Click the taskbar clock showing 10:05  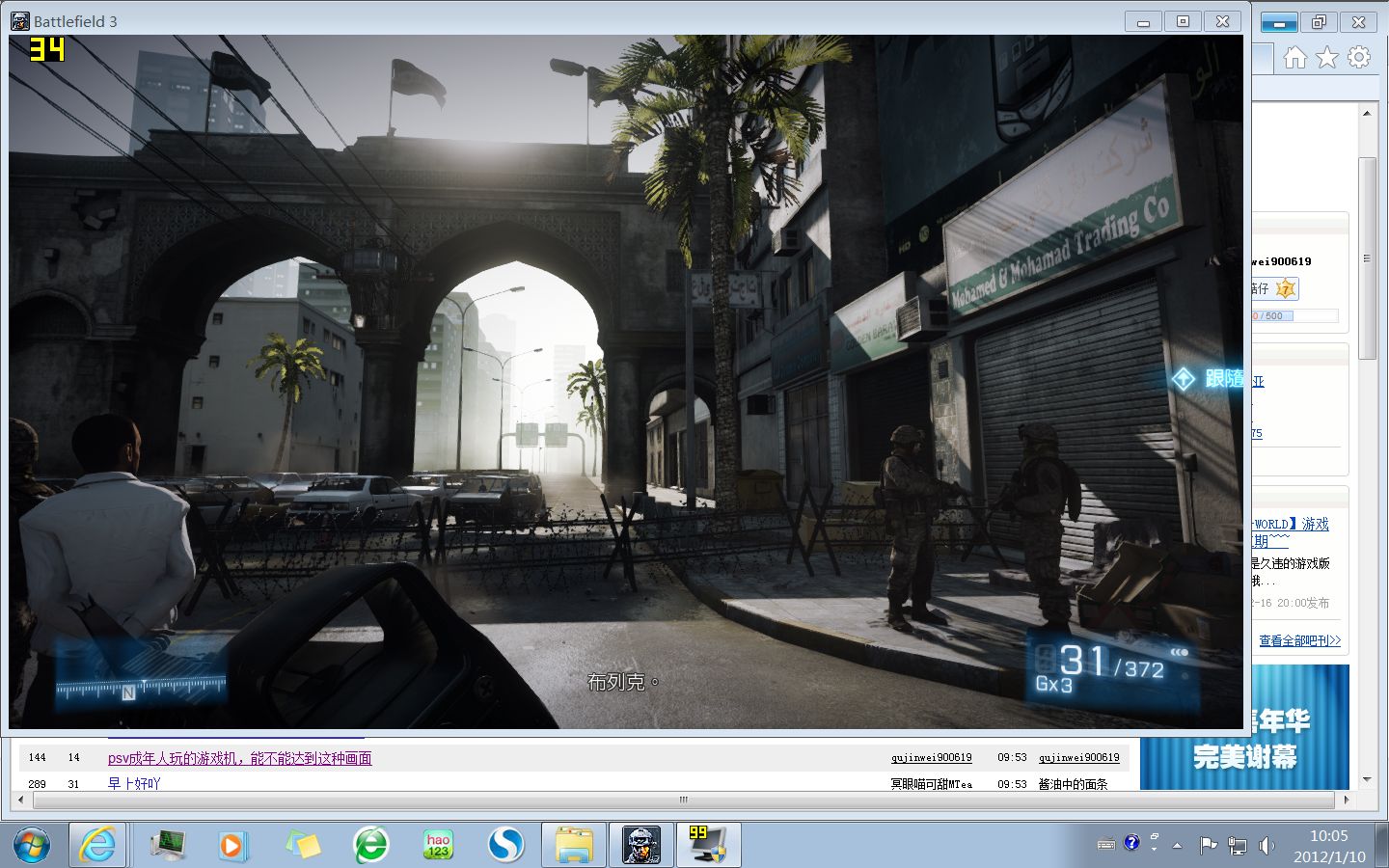click(1329, 846)
